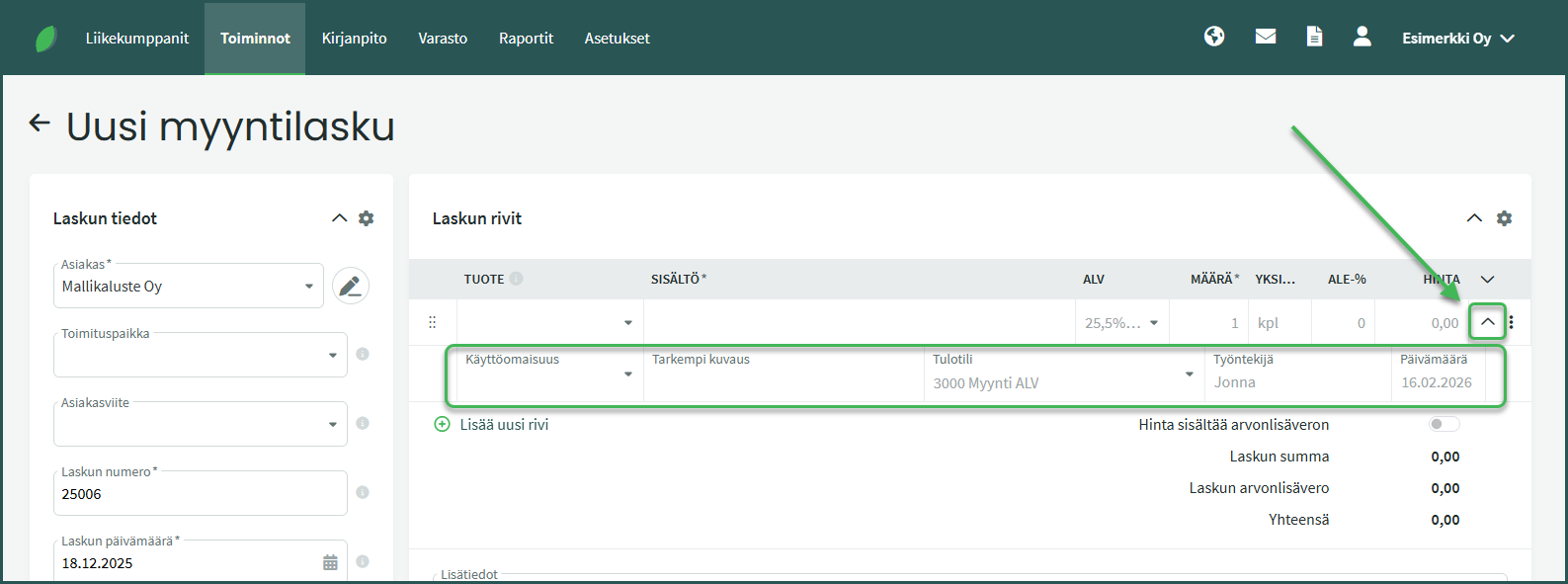The width and height of the screenshot is (1568, 584).
Task: Open the Tulotili dropdown
Action: (x=1189, y=375)
